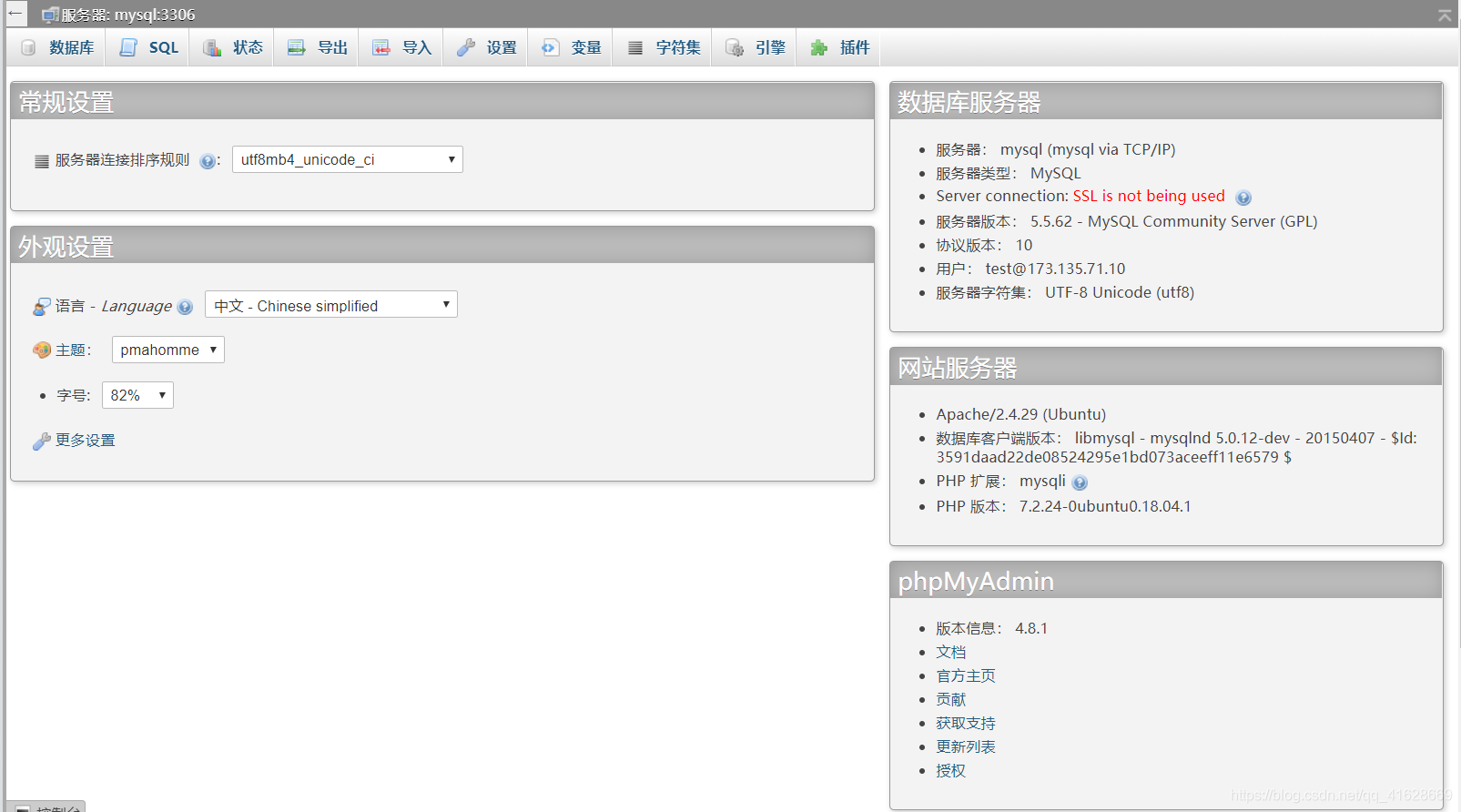Switch to the SQL tab
Screen dimensions: 1461x812
147,47
